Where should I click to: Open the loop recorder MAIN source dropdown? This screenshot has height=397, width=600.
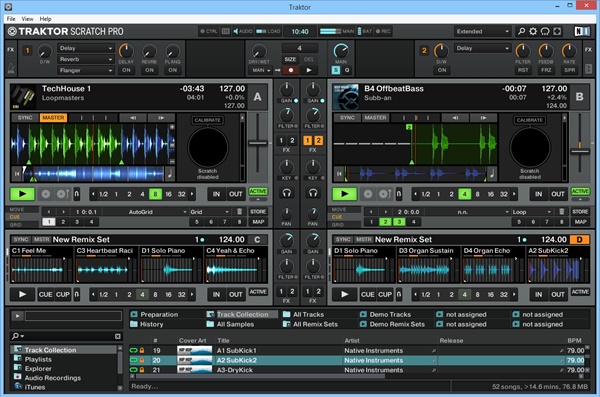click(x=260, y=70)
